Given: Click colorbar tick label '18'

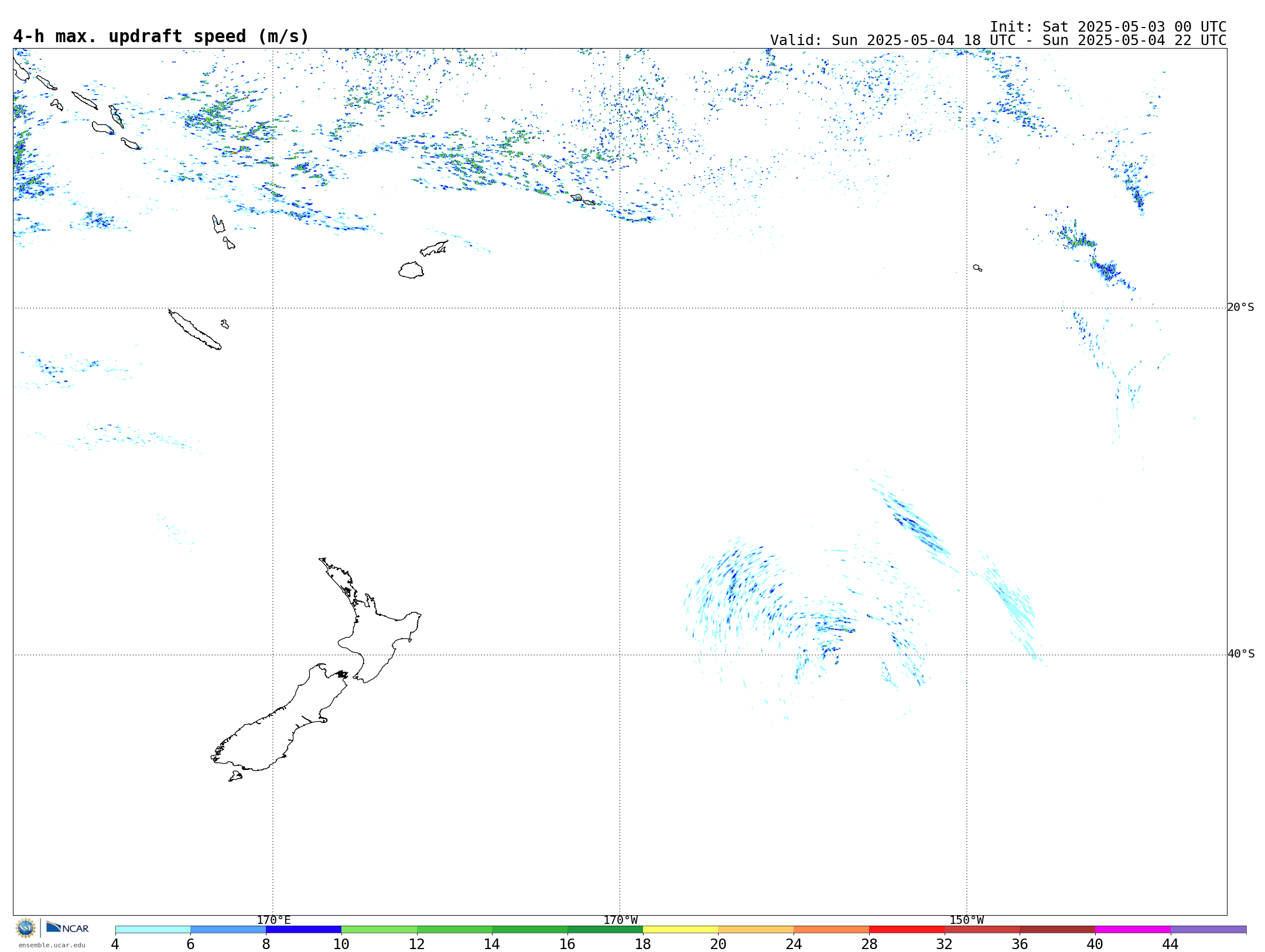Looking at the screenshot, I should click(643, 944).
